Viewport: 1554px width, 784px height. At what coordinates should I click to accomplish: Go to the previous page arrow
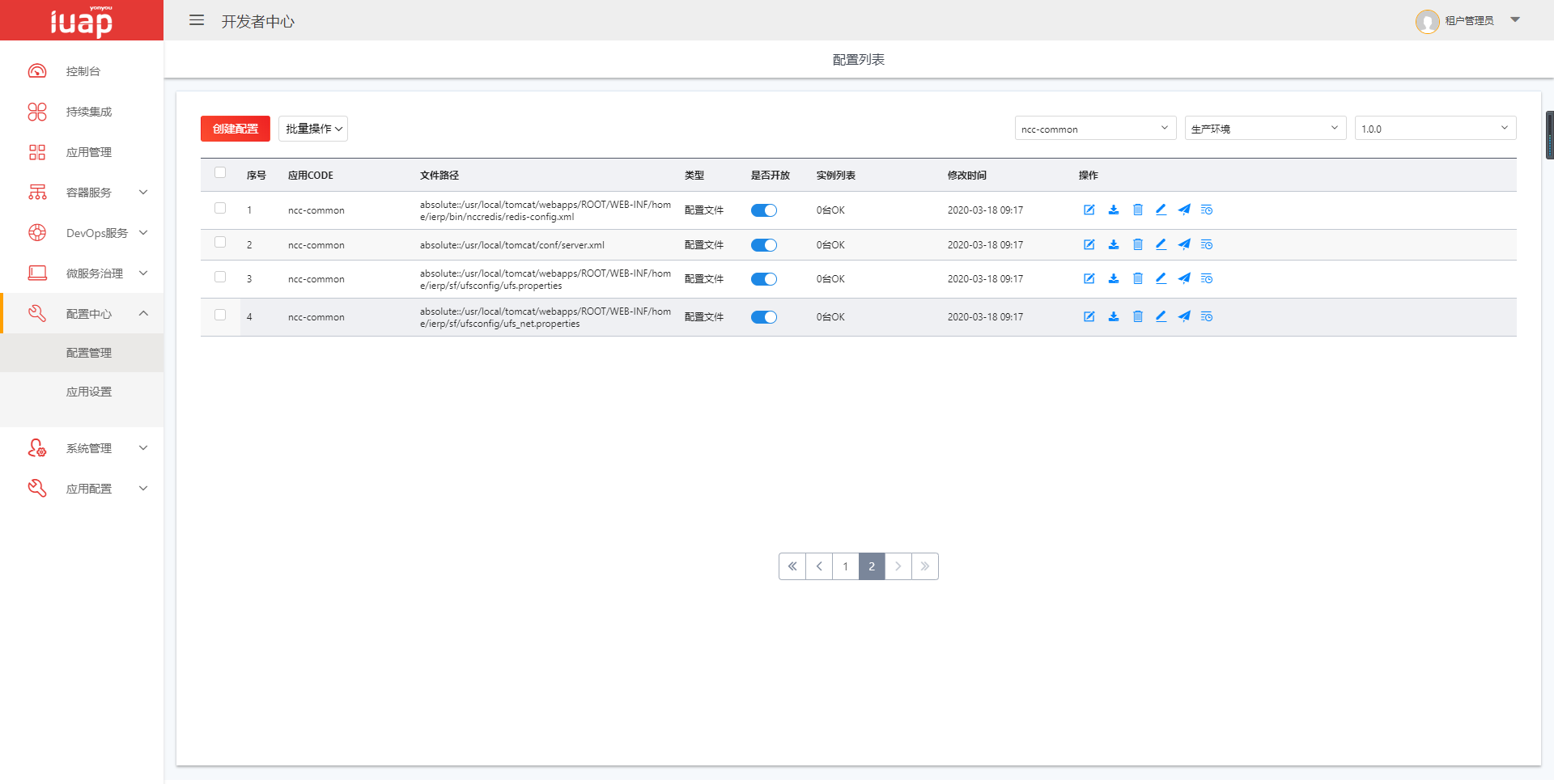819,566
